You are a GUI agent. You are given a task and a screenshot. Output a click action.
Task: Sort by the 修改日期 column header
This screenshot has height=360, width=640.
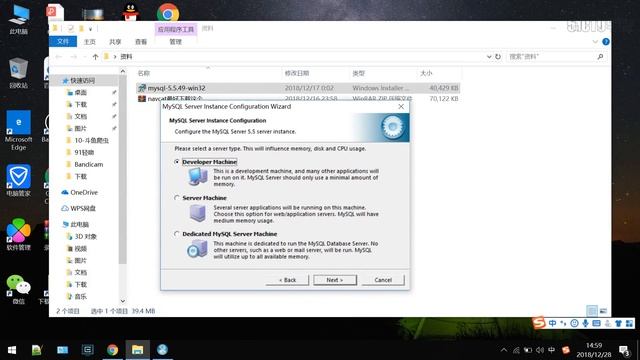tap(297, 73)
